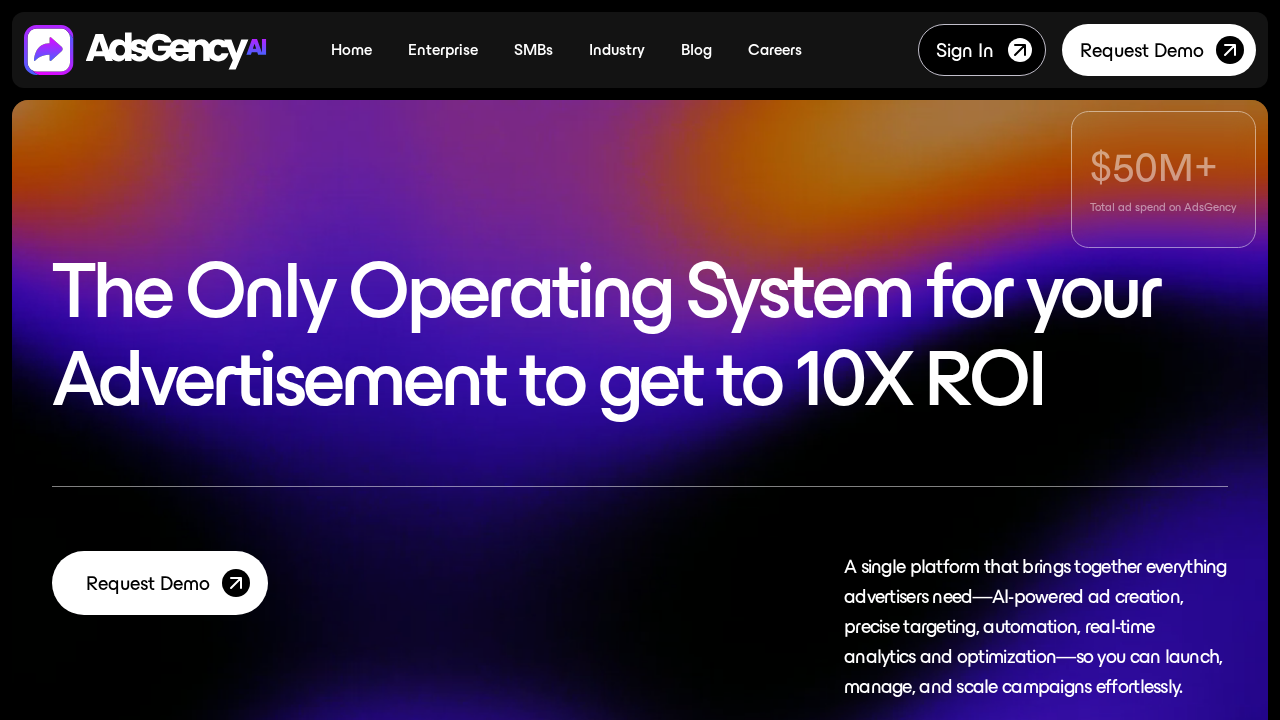Click the arrow icon on top Request Demo

[1229, 49]
